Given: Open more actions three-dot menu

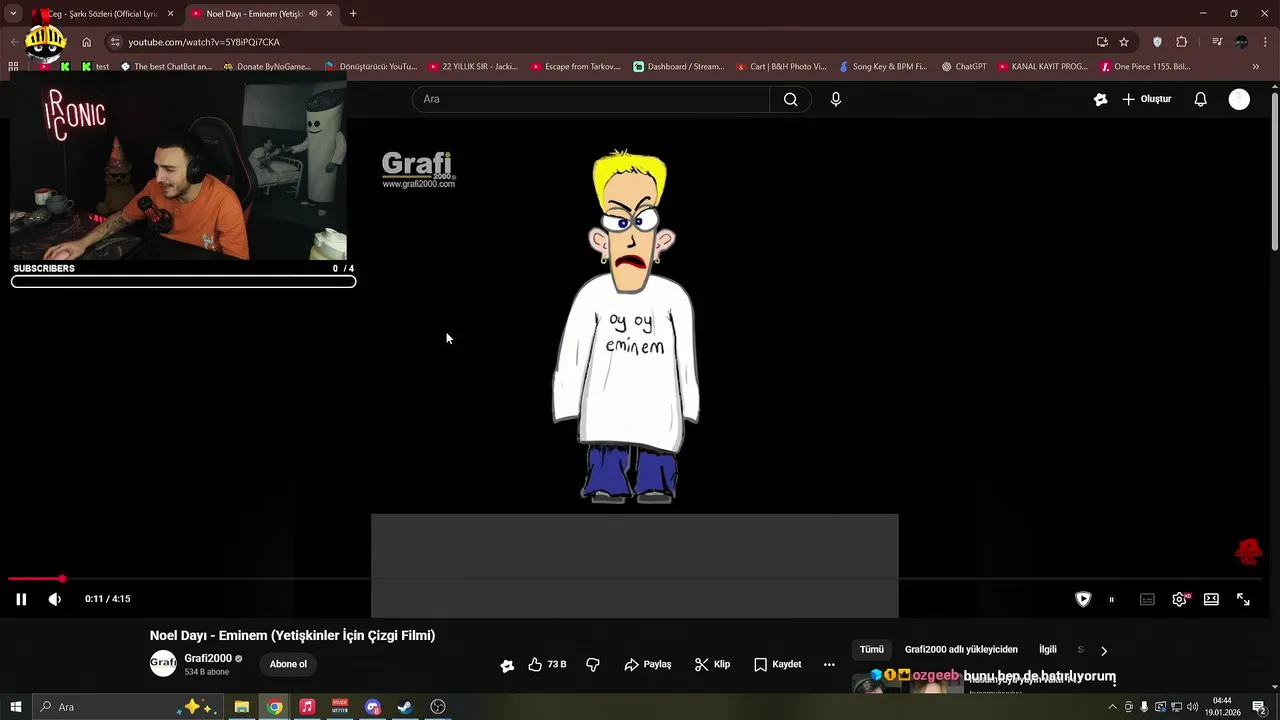Looking at the screenshot, I should click(x=829, y=664).
